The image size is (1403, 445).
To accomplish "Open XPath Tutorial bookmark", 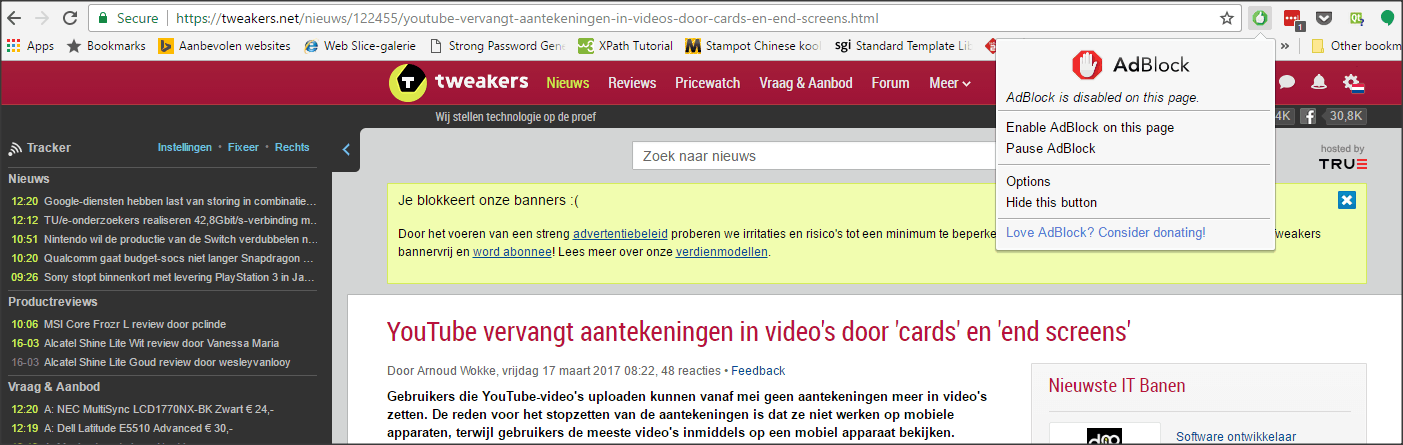I will click(626, 45).
